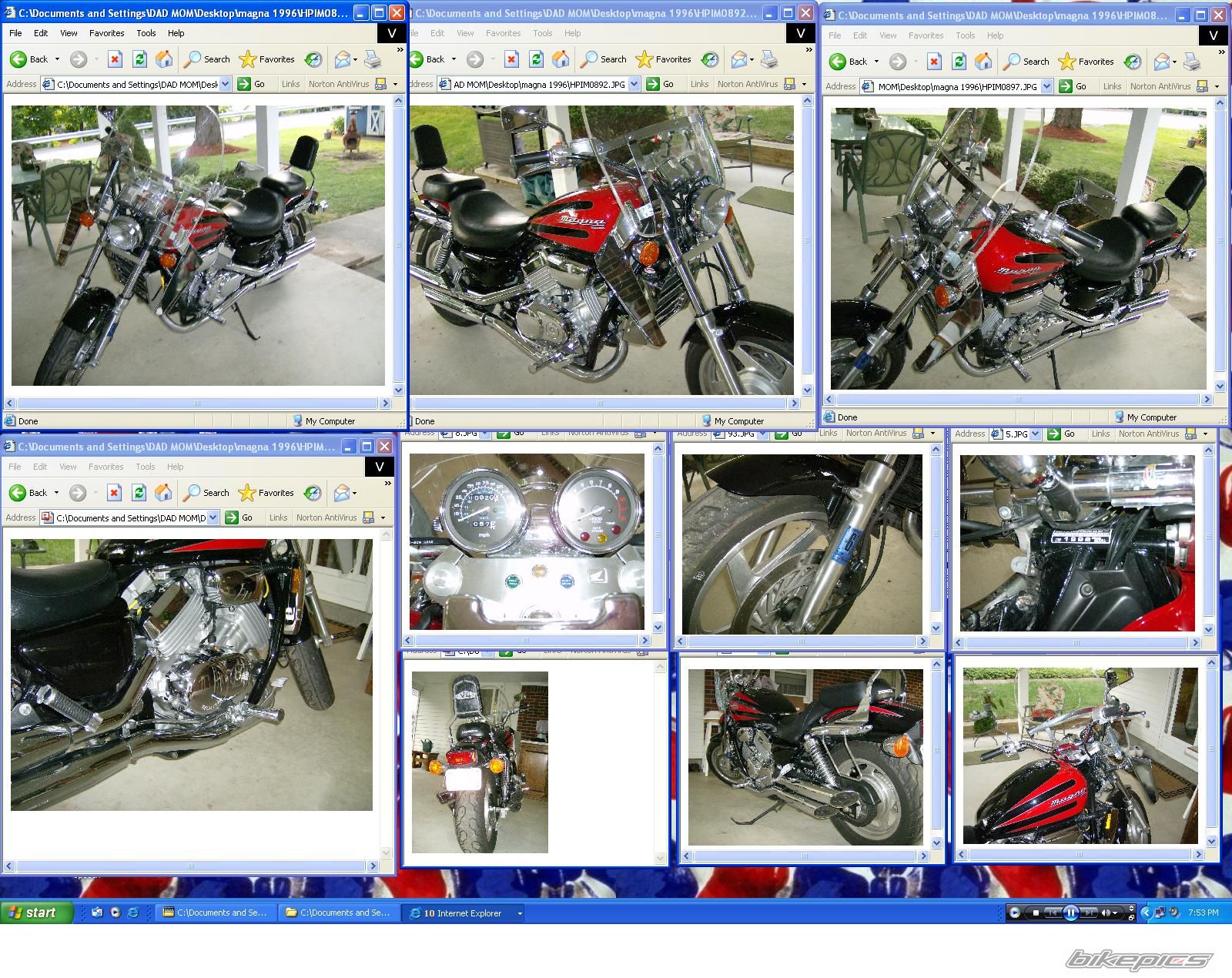Click Links label in the active top-left window
1232x978 pixels.
(290, 85)
